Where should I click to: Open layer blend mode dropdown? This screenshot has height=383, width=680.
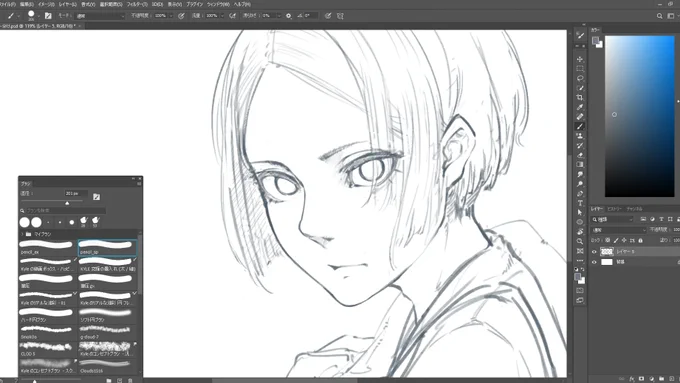[619, 230]
